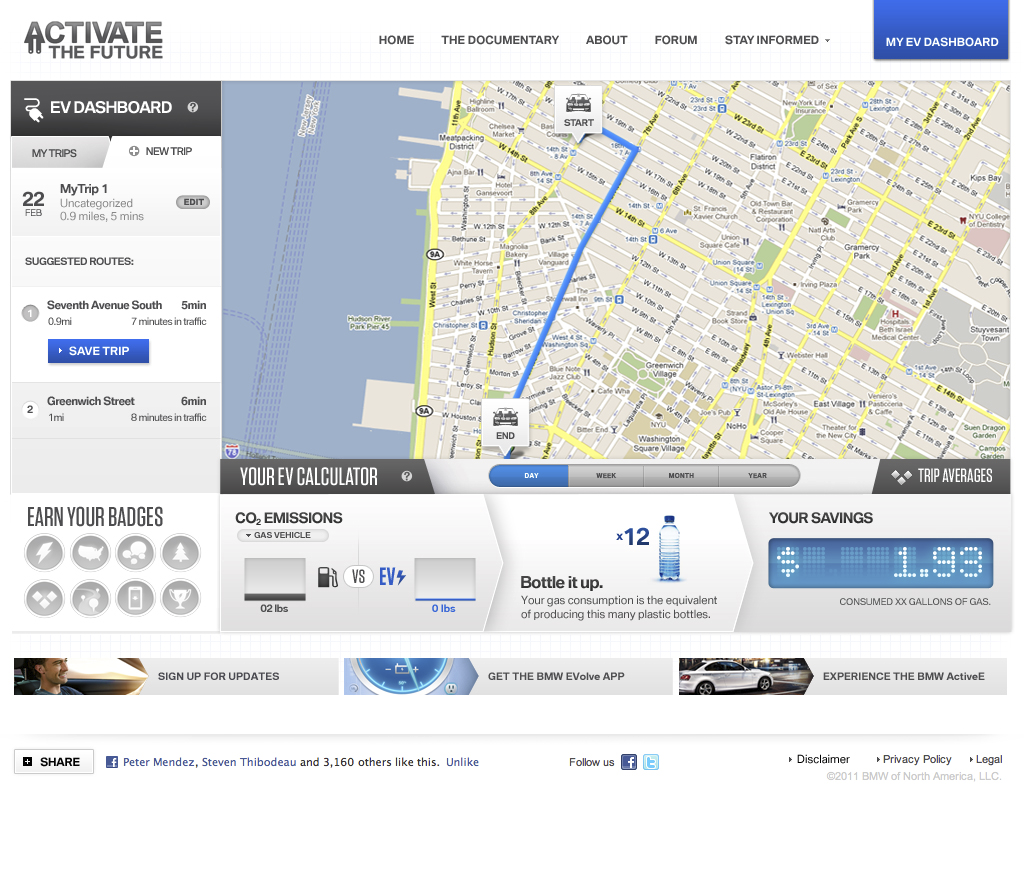The width and height of the screenshot is (1024, 870).
Task: Open the New Trip tab
Action: pyautogui.click(x=161, y=152)
